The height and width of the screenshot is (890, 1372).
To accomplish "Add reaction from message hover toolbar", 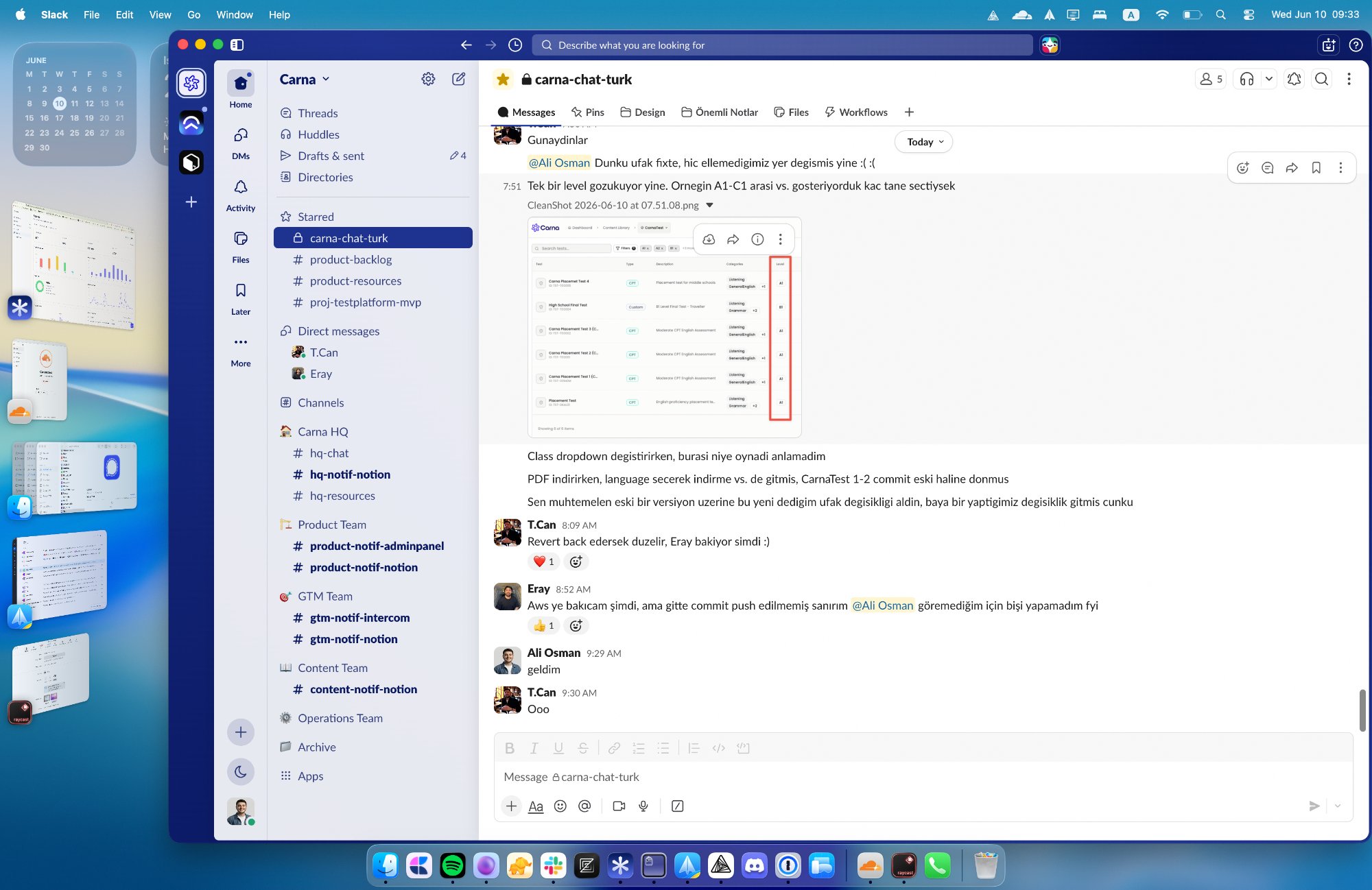I will [1243, 167].
